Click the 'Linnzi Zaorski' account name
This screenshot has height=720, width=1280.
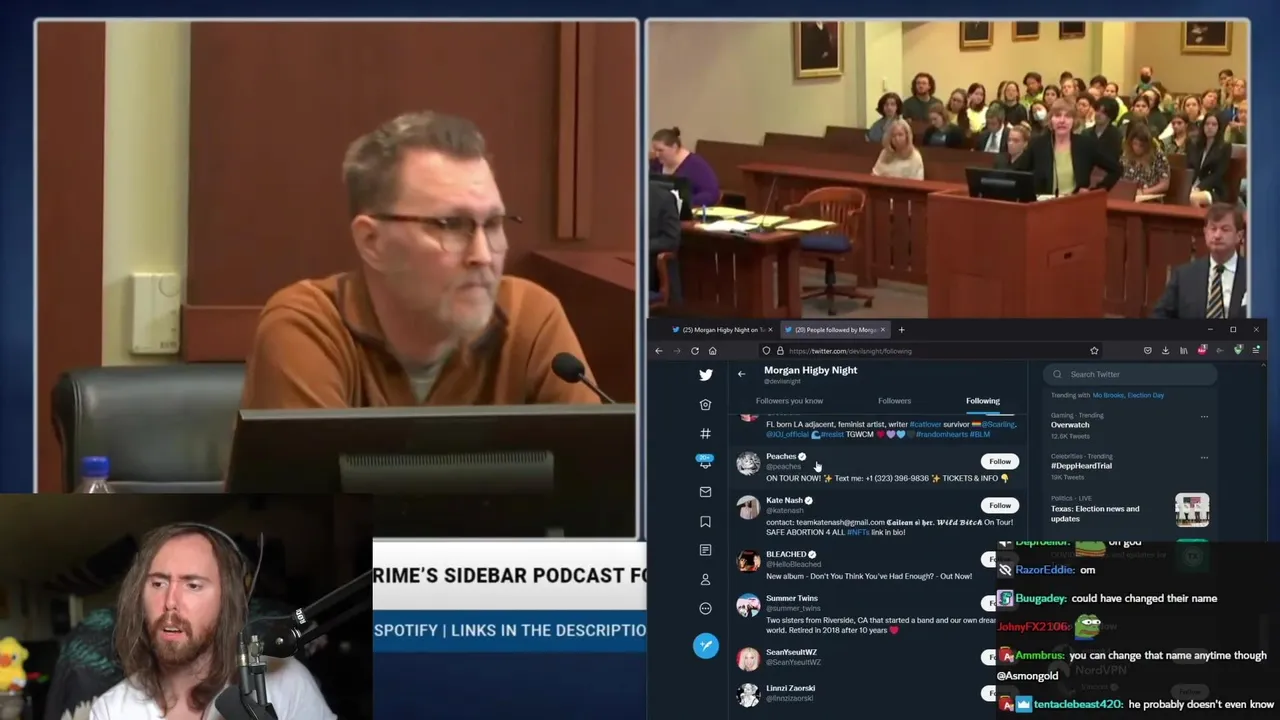791,688
